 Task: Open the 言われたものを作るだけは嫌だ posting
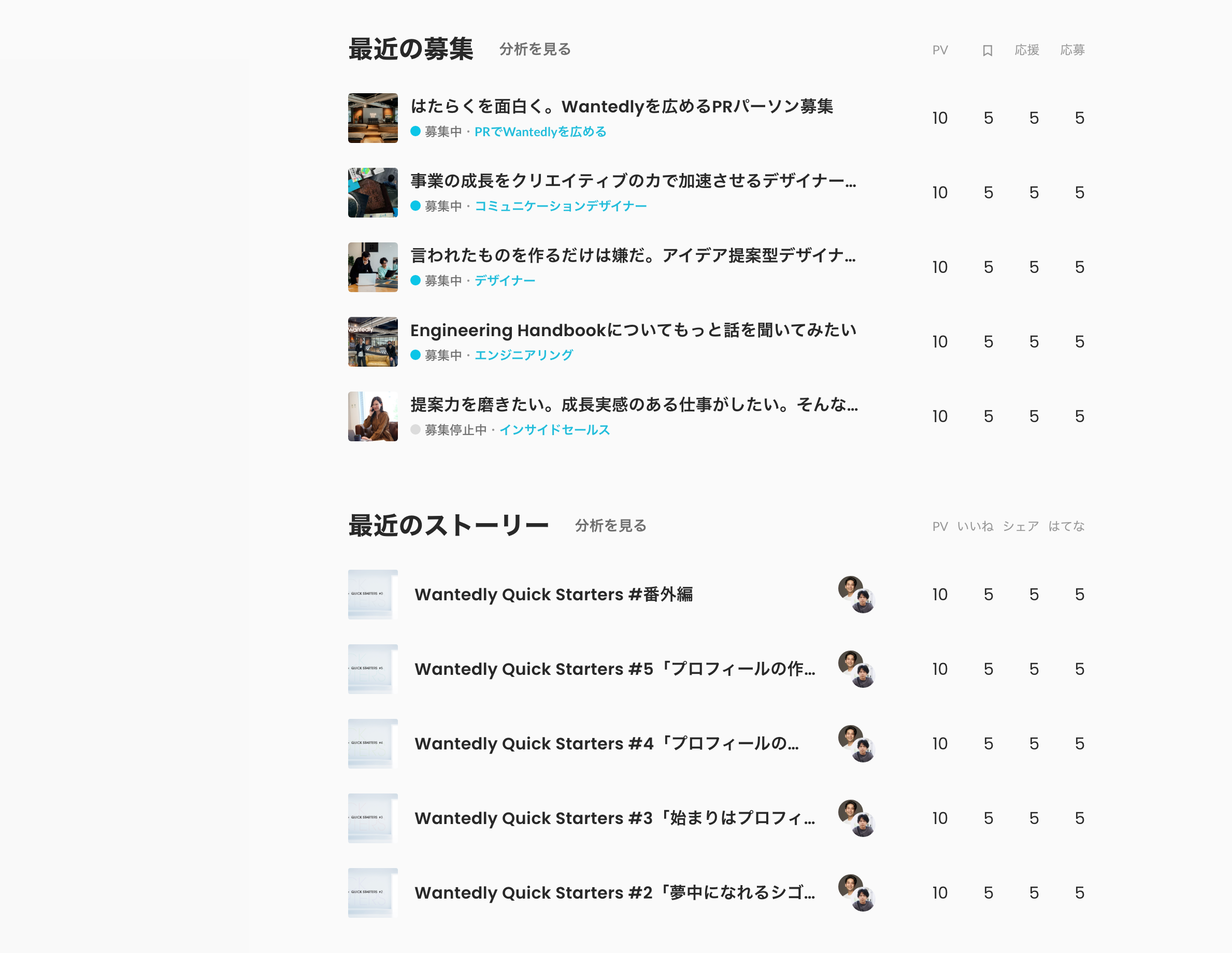click(633, 255)
